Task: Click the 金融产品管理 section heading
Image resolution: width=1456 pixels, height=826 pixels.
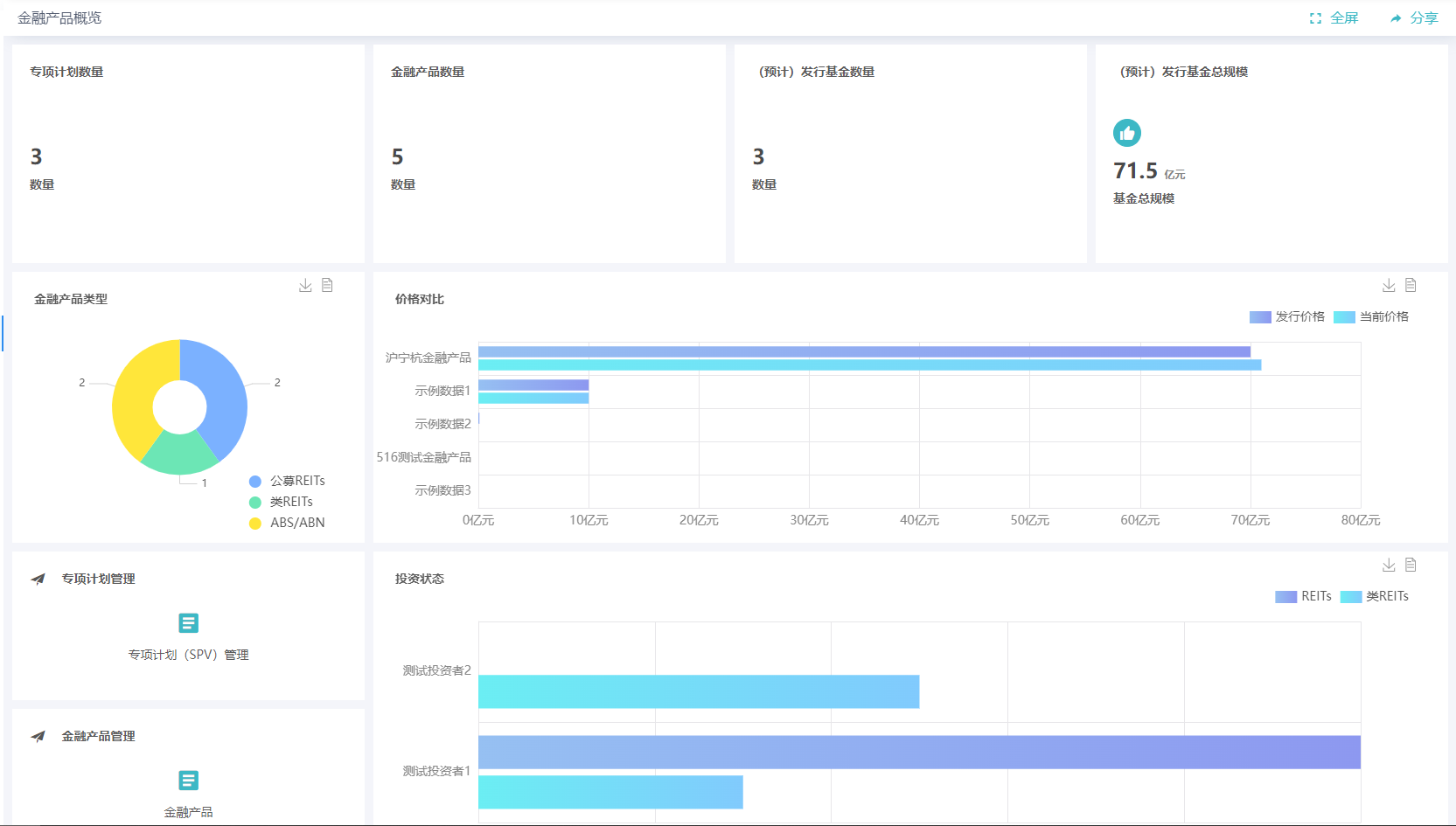Action: pos(98,736)
